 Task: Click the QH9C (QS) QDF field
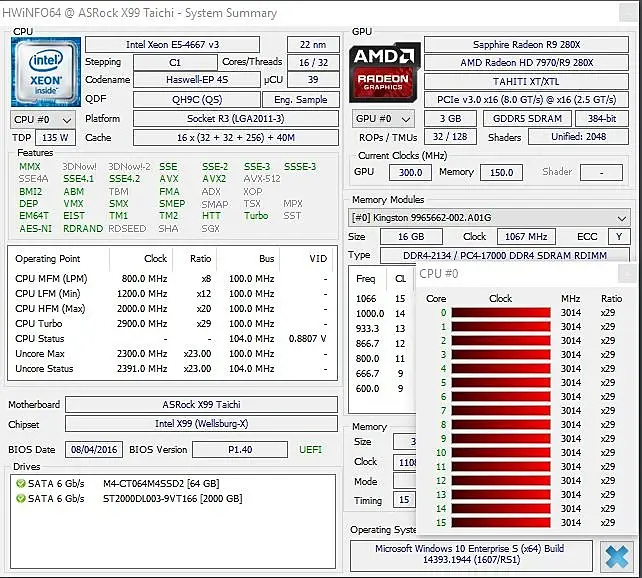click(x=197, y=99)
